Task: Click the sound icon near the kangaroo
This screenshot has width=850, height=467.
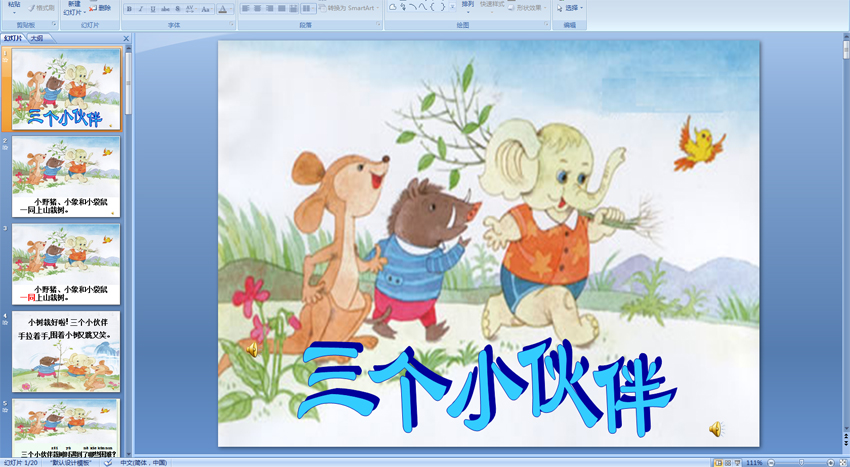Action: (x=252, y=350)
